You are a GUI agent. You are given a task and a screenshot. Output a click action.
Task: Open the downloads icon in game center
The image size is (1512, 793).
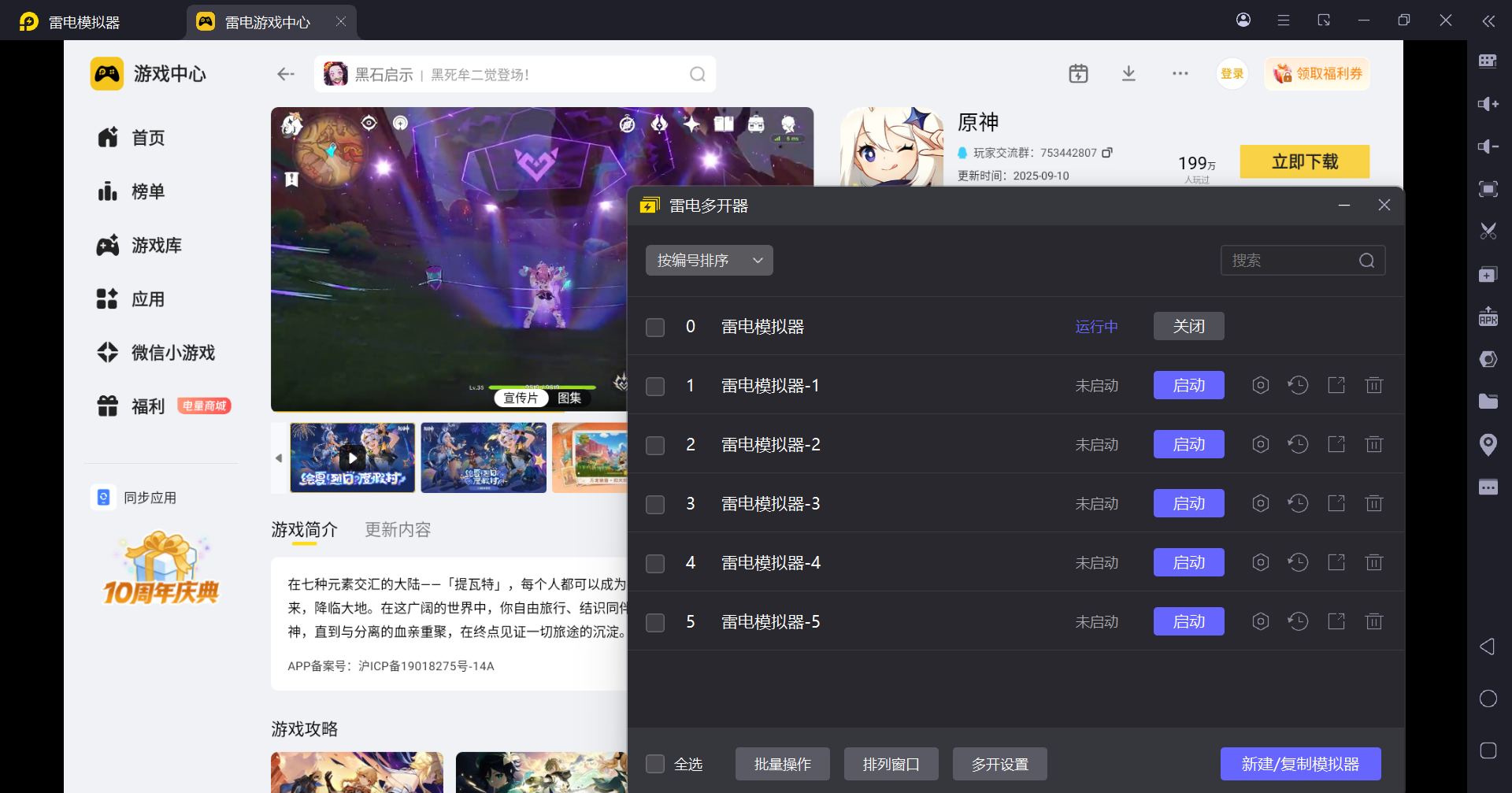tap(1128, 74)
